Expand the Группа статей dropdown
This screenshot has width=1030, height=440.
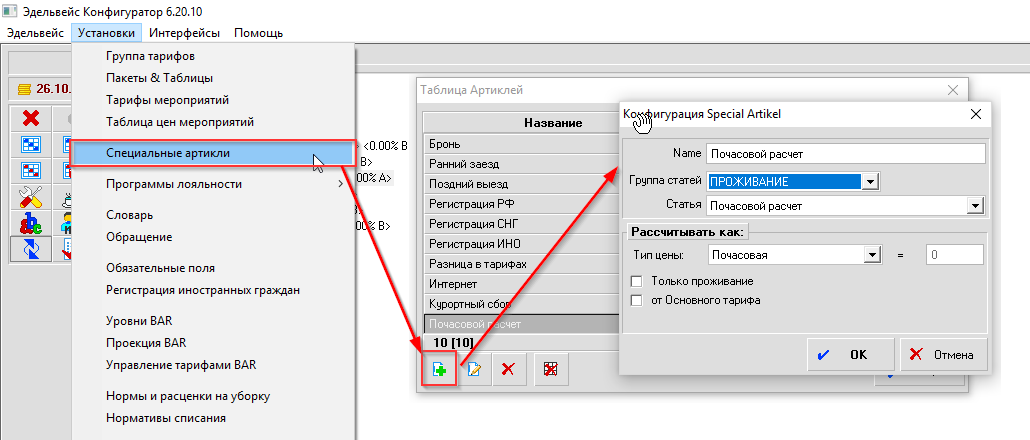click(x=870, y=181)
